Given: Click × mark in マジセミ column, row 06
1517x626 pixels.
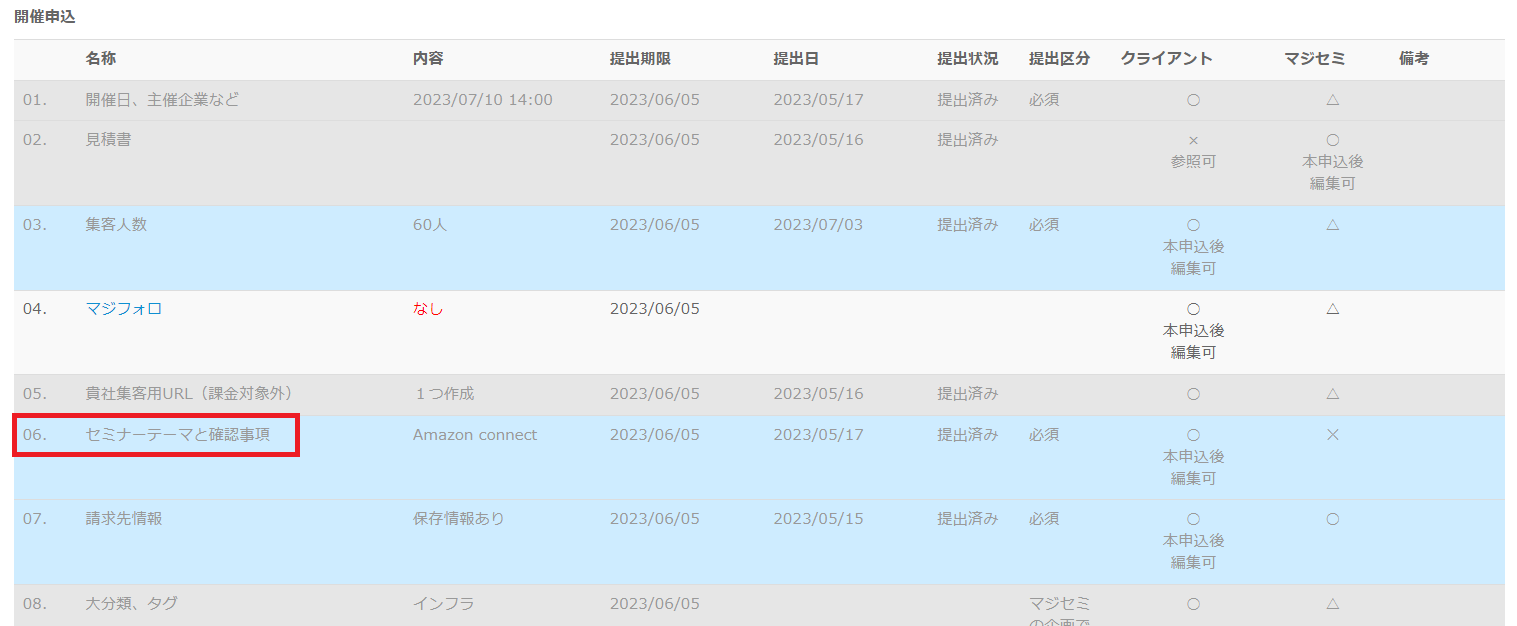Looking at the screenshot, I should [x=1332, y=435].
